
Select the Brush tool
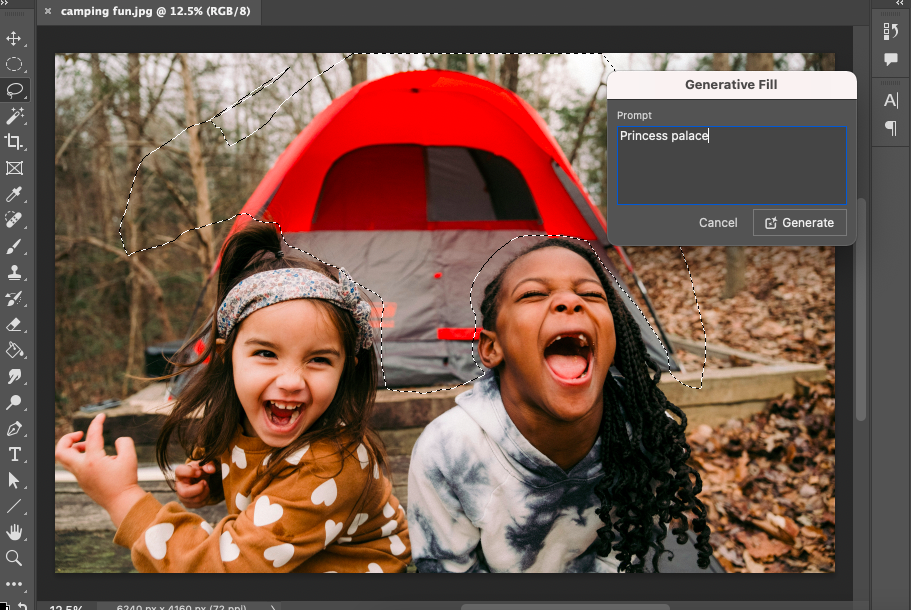[15, 246]
